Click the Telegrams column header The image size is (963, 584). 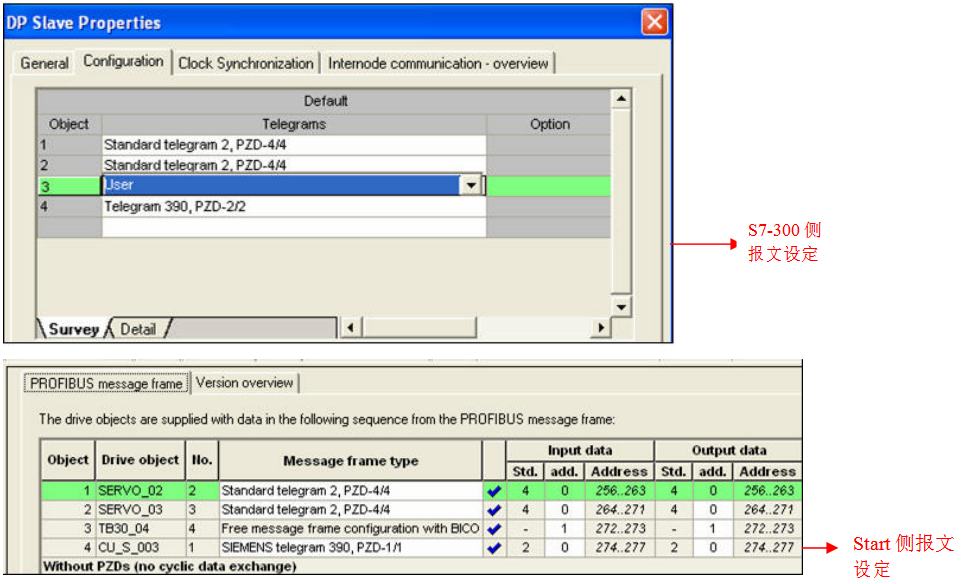pyautogui.click(x=294, y=124)
